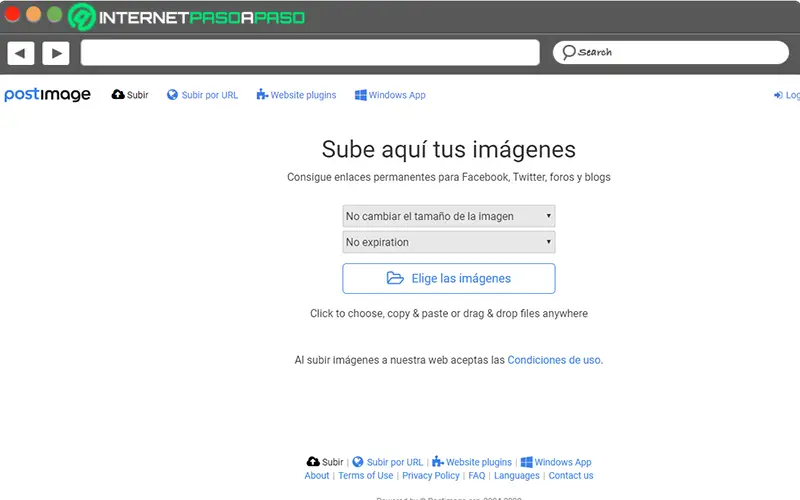Click the cloud upload icon beside top Subir
The width and height of the screenshot is (800, 500).
point(118,94)
